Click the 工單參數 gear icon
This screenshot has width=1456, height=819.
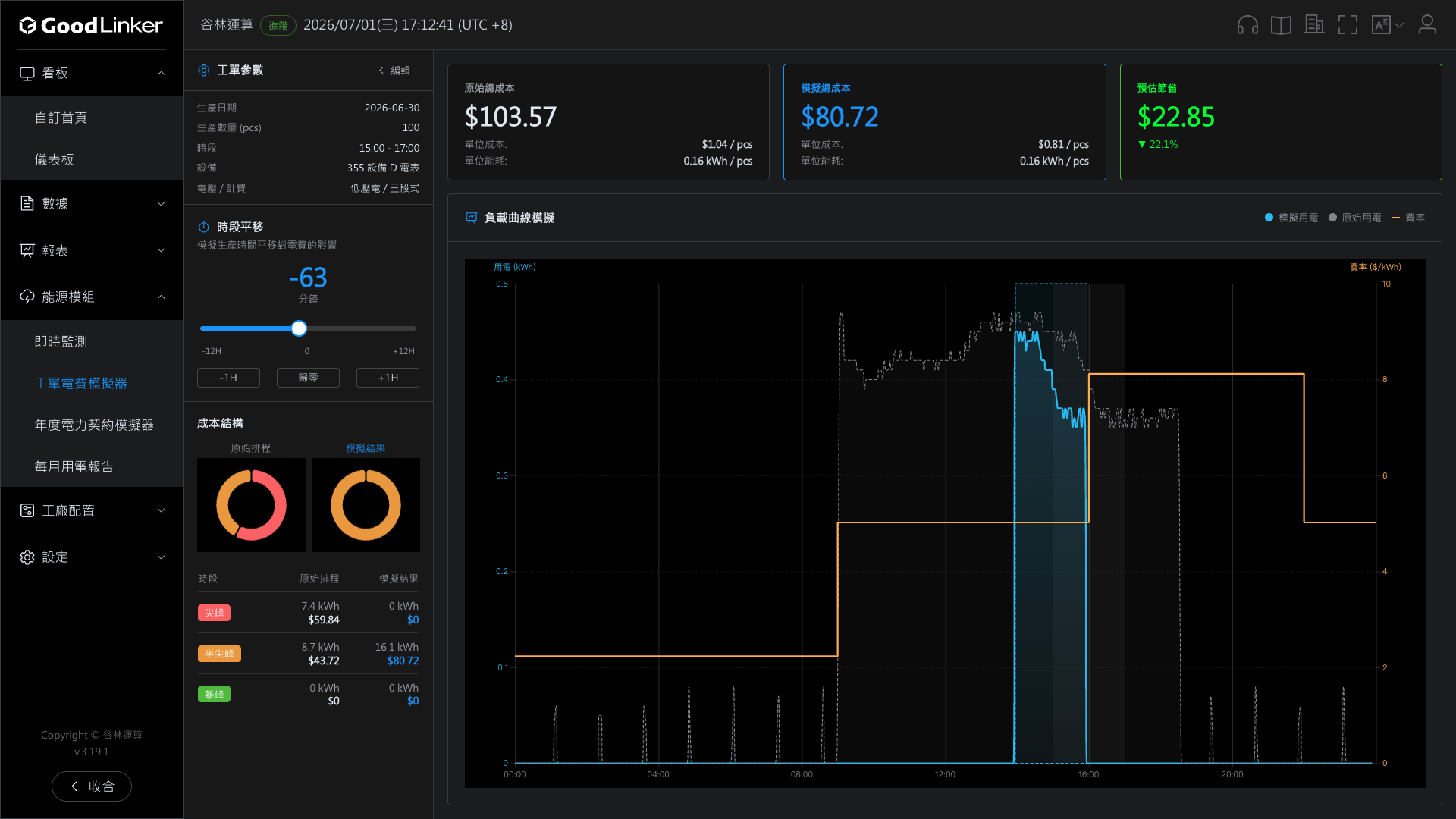click(203, 71)
